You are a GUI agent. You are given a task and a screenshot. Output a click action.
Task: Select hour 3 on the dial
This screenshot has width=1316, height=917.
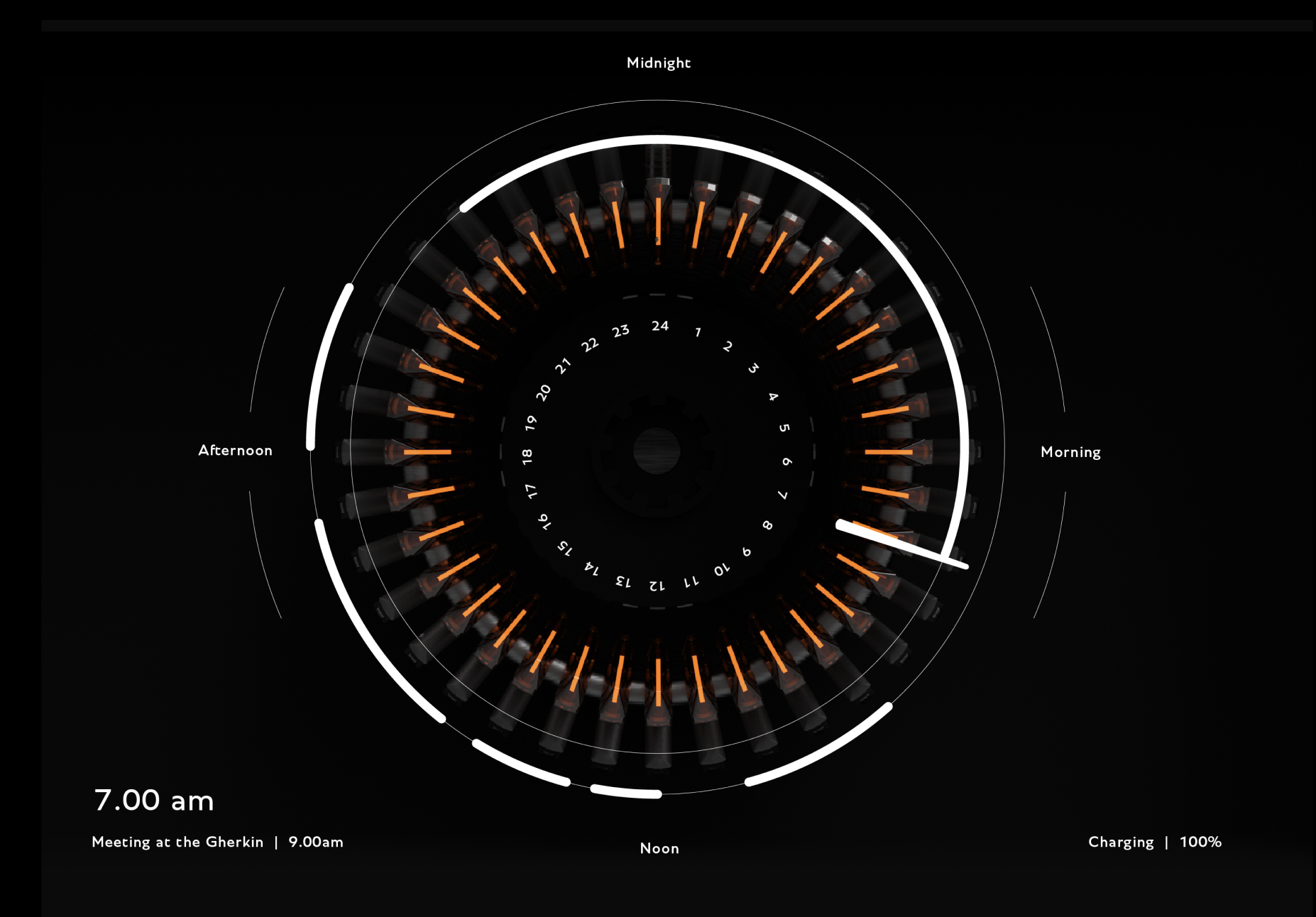(x=753, y=368)
